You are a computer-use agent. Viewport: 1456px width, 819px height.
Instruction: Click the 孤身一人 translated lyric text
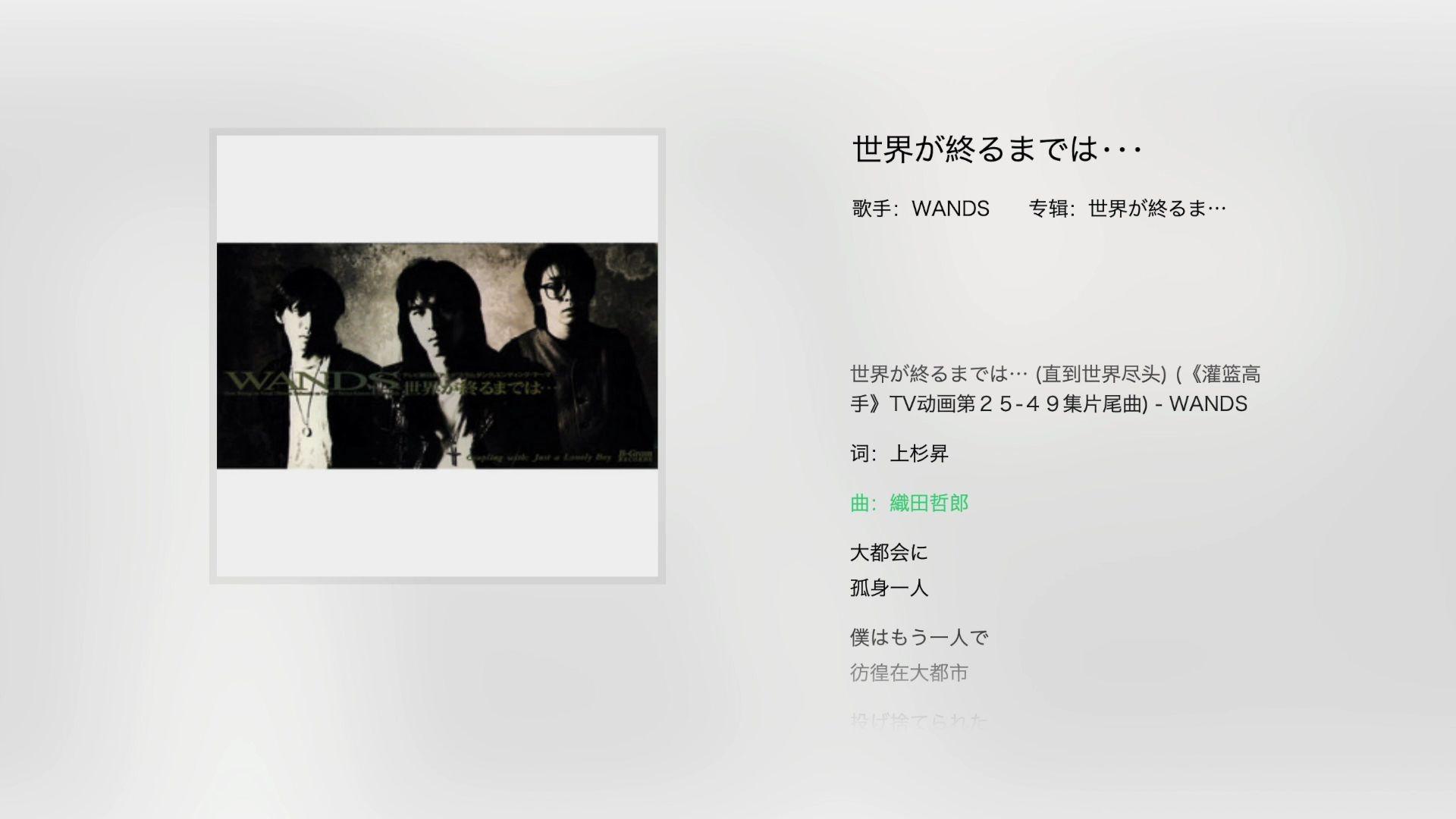click(889, 587)
